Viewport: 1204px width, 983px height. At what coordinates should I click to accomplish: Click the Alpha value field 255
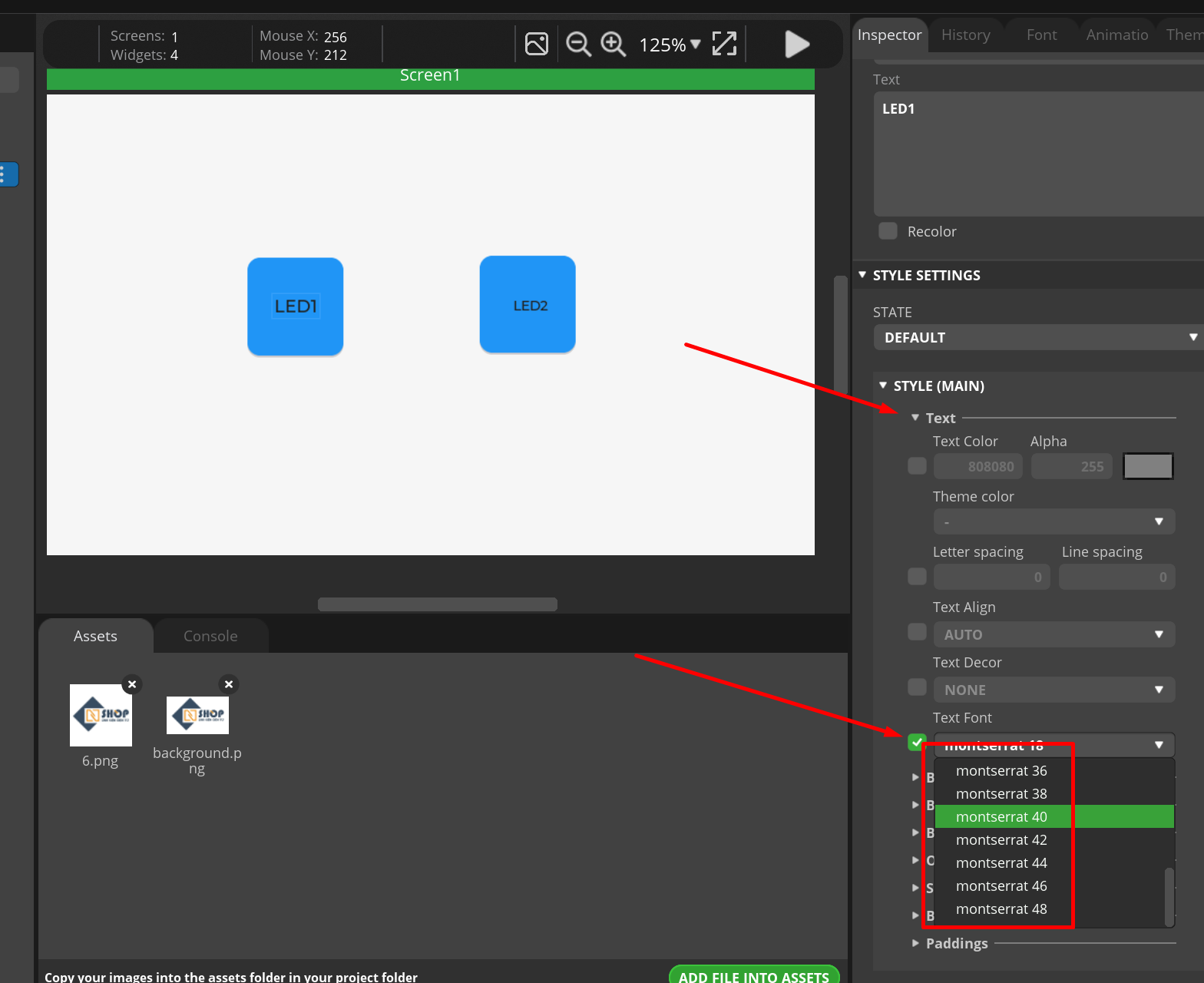point(1071,466)
